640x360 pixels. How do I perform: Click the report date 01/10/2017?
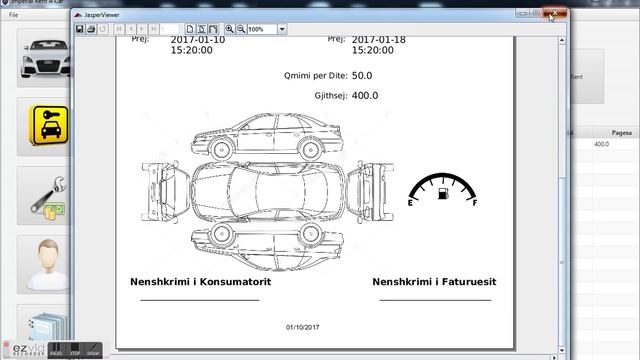pyautogui.click(x=302, y=327)
